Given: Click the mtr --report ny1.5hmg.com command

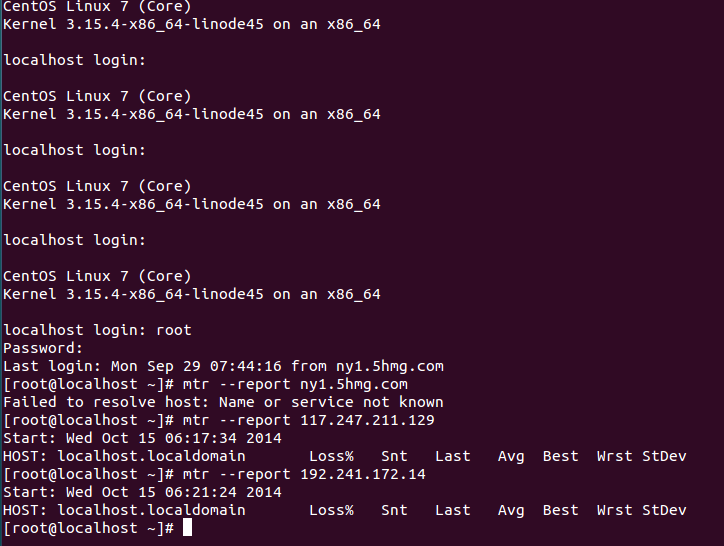Looking at the screenshot, I should pos(295,384).
